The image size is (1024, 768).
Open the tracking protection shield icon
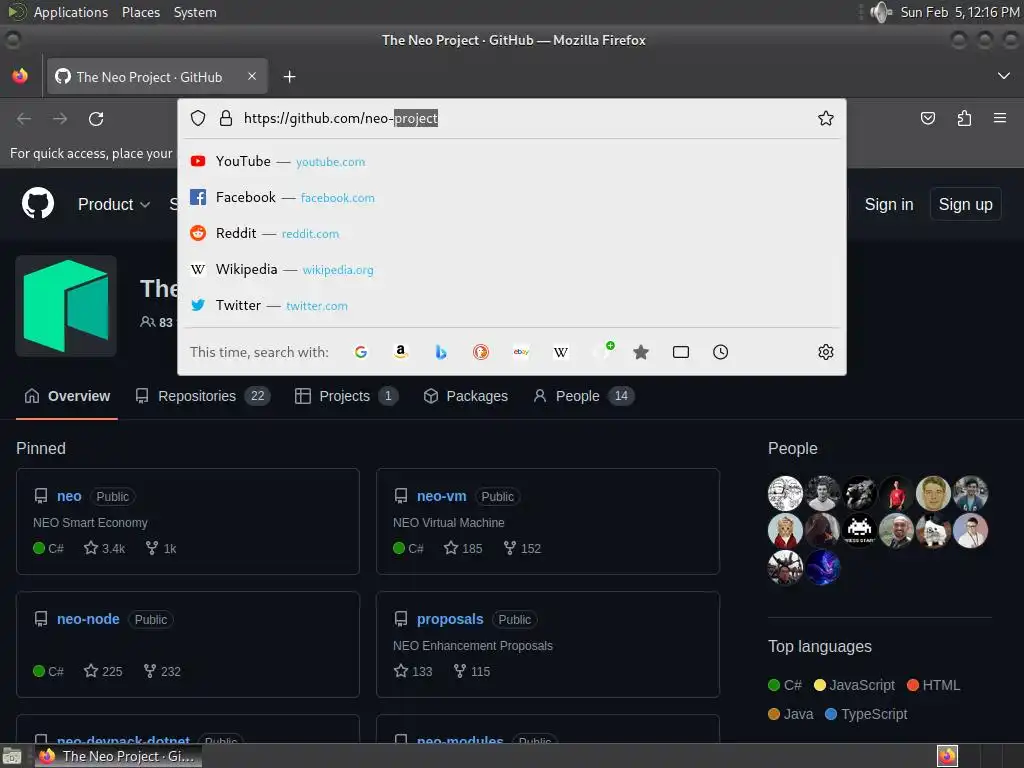[198, 118]
